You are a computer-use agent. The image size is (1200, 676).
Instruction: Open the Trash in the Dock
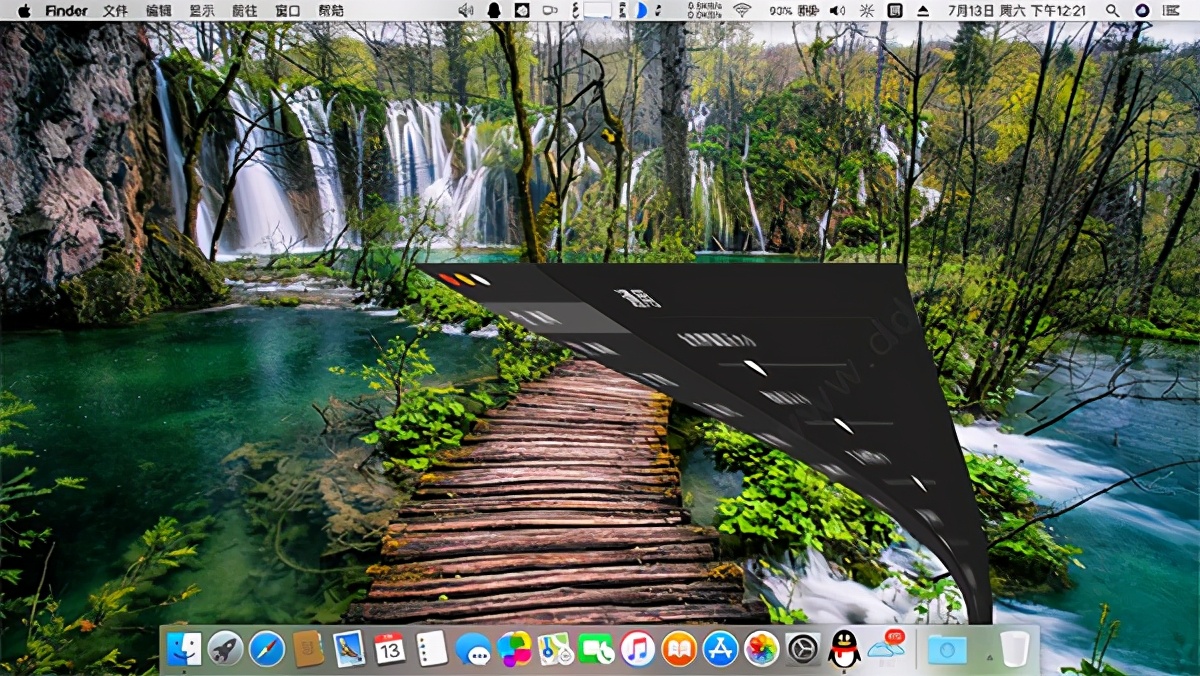click(x=1017, y=648)
